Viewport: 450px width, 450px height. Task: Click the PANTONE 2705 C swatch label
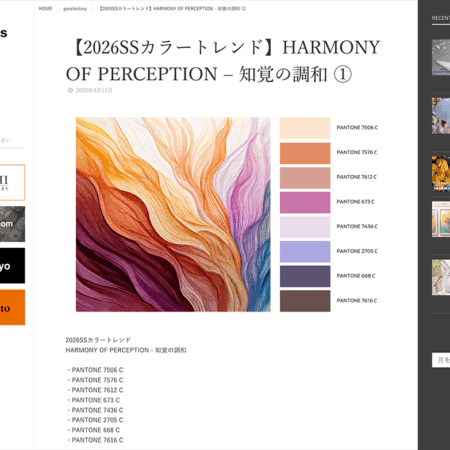[357, 251]
